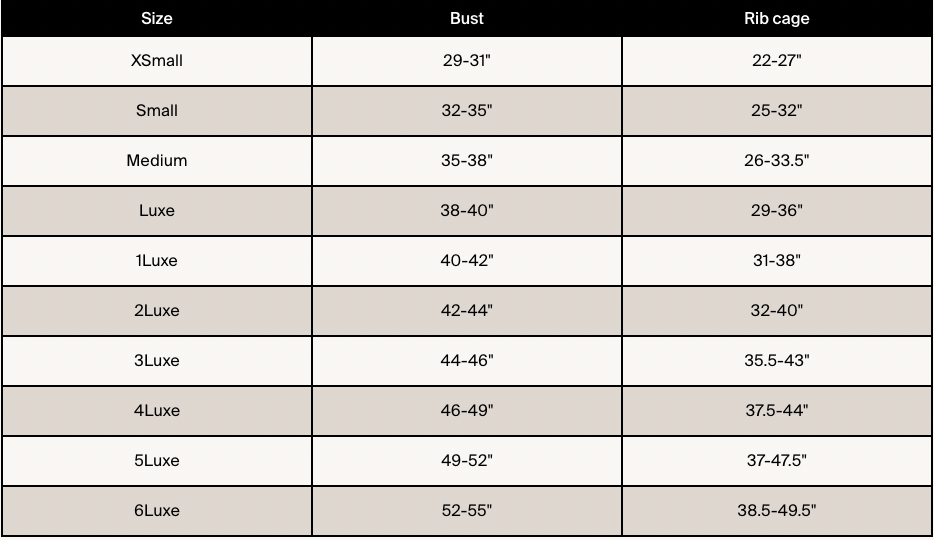The width and height of the screenshot is (934, 540).
Task: Click the 3Luxe size label
Action: pos(157,361)
